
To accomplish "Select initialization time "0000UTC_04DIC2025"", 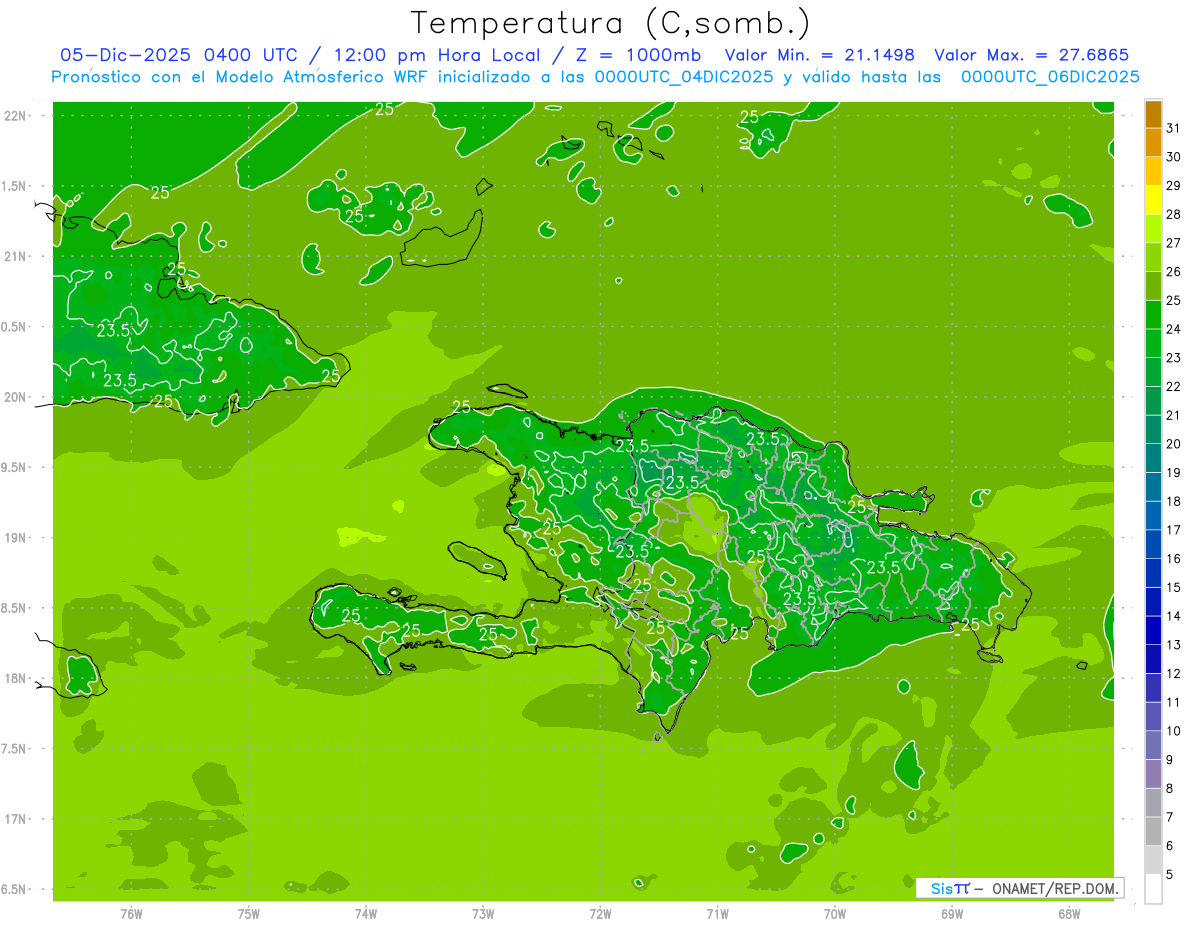I will pos(684,77).
